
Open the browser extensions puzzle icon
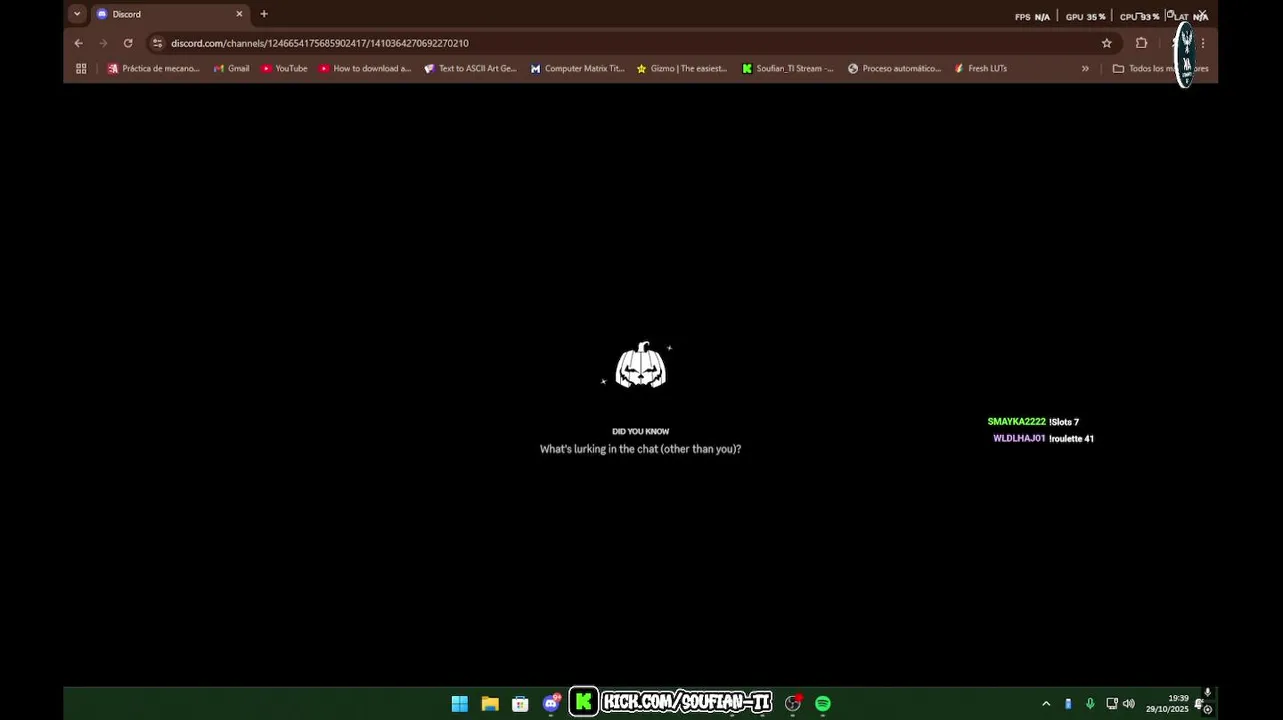tap(1141, 43)
